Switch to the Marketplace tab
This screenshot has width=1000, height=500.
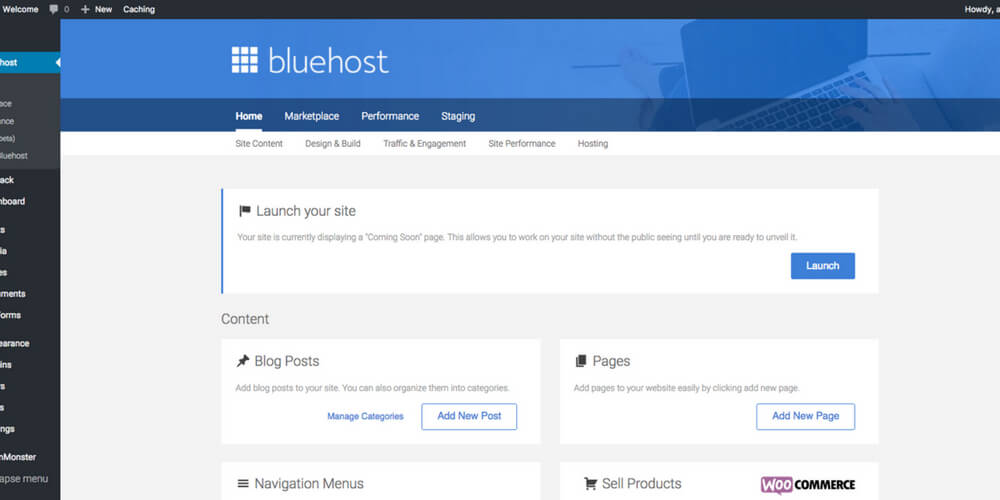(x=311, y=116)
